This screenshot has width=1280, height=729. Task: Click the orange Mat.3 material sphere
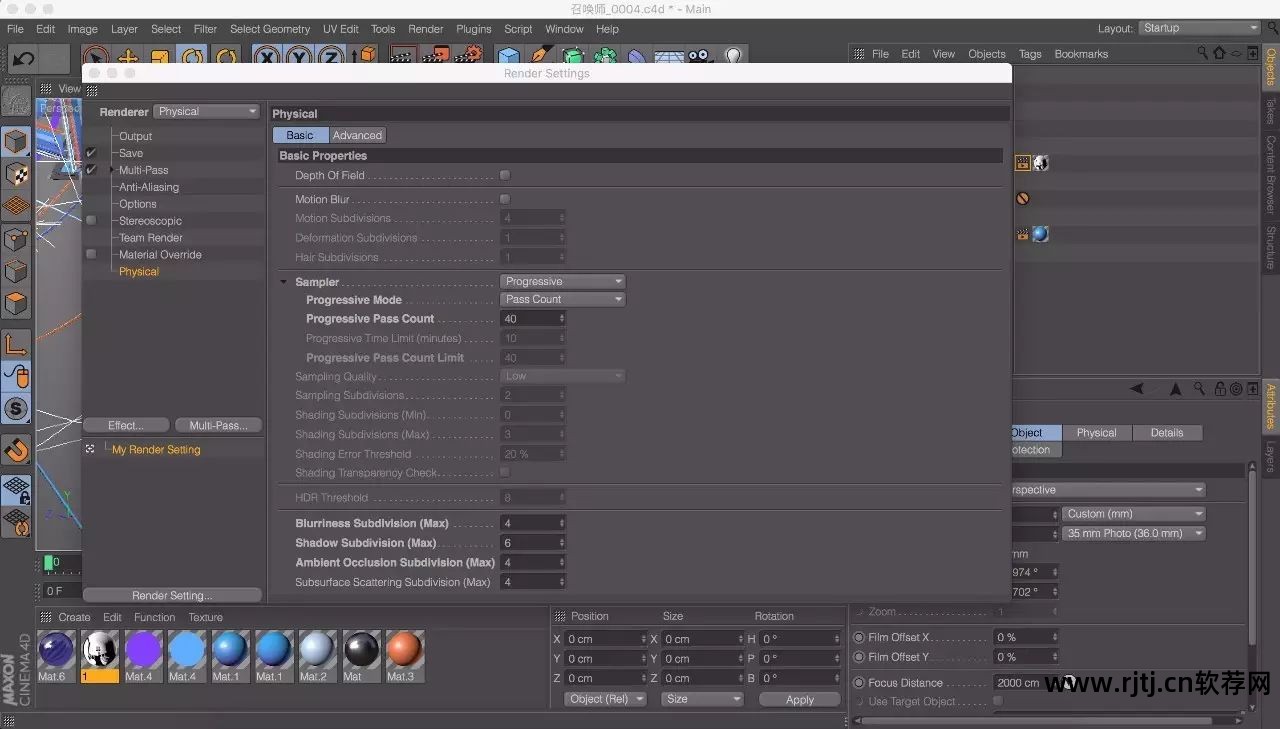tap(404, 650)
